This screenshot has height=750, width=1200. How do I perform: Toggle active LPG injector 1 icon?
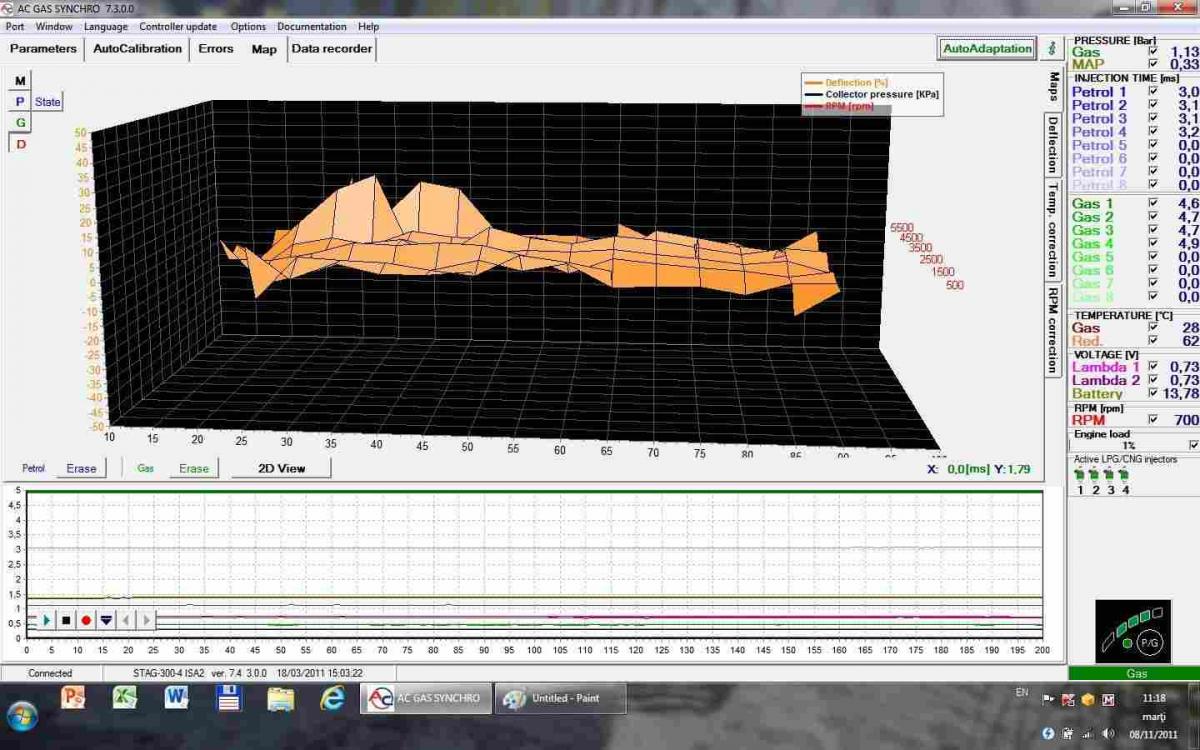click(1080, 475)
